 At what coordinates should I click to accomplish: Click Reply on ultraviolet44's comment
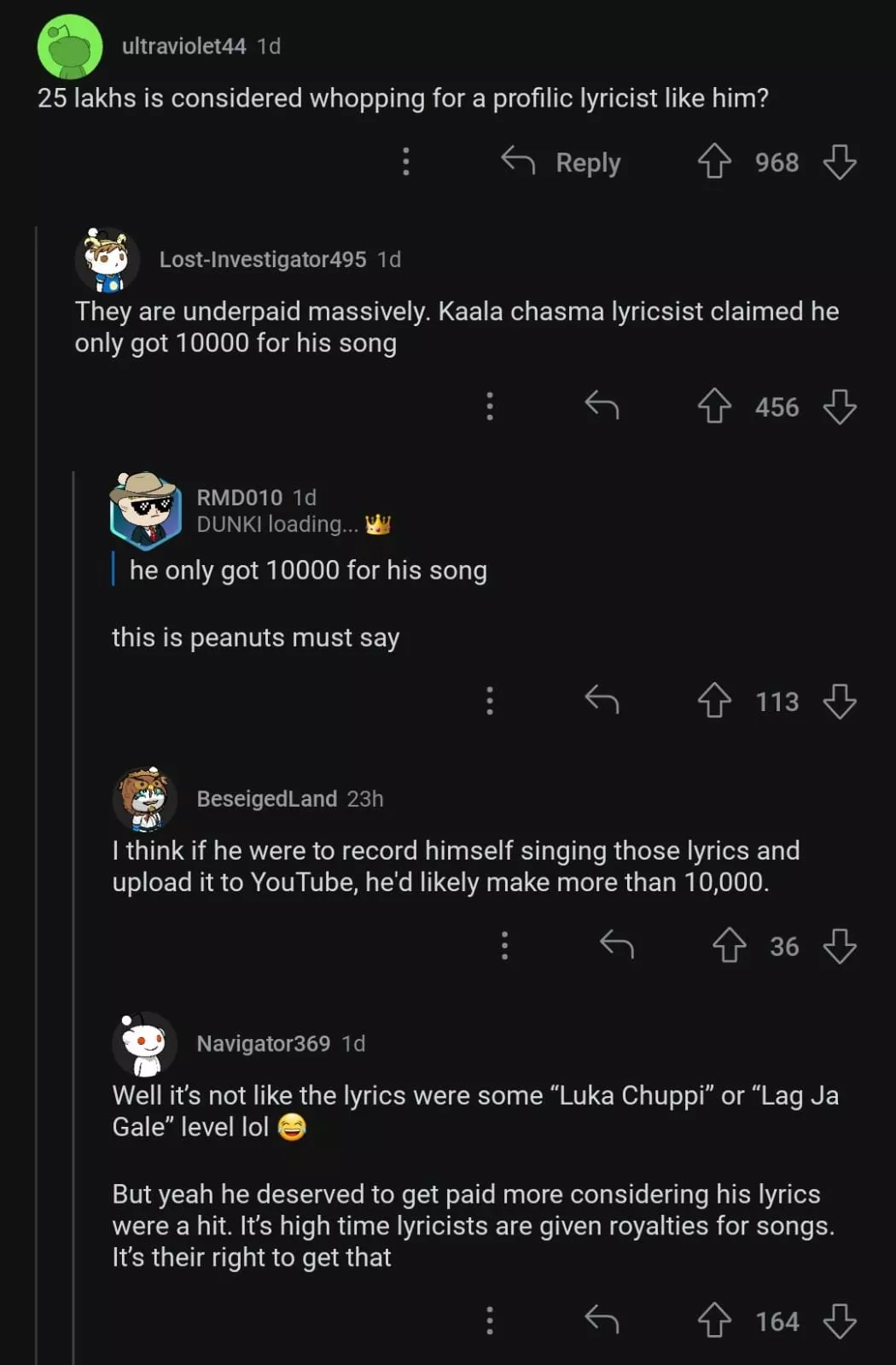(x=561, y=161)
